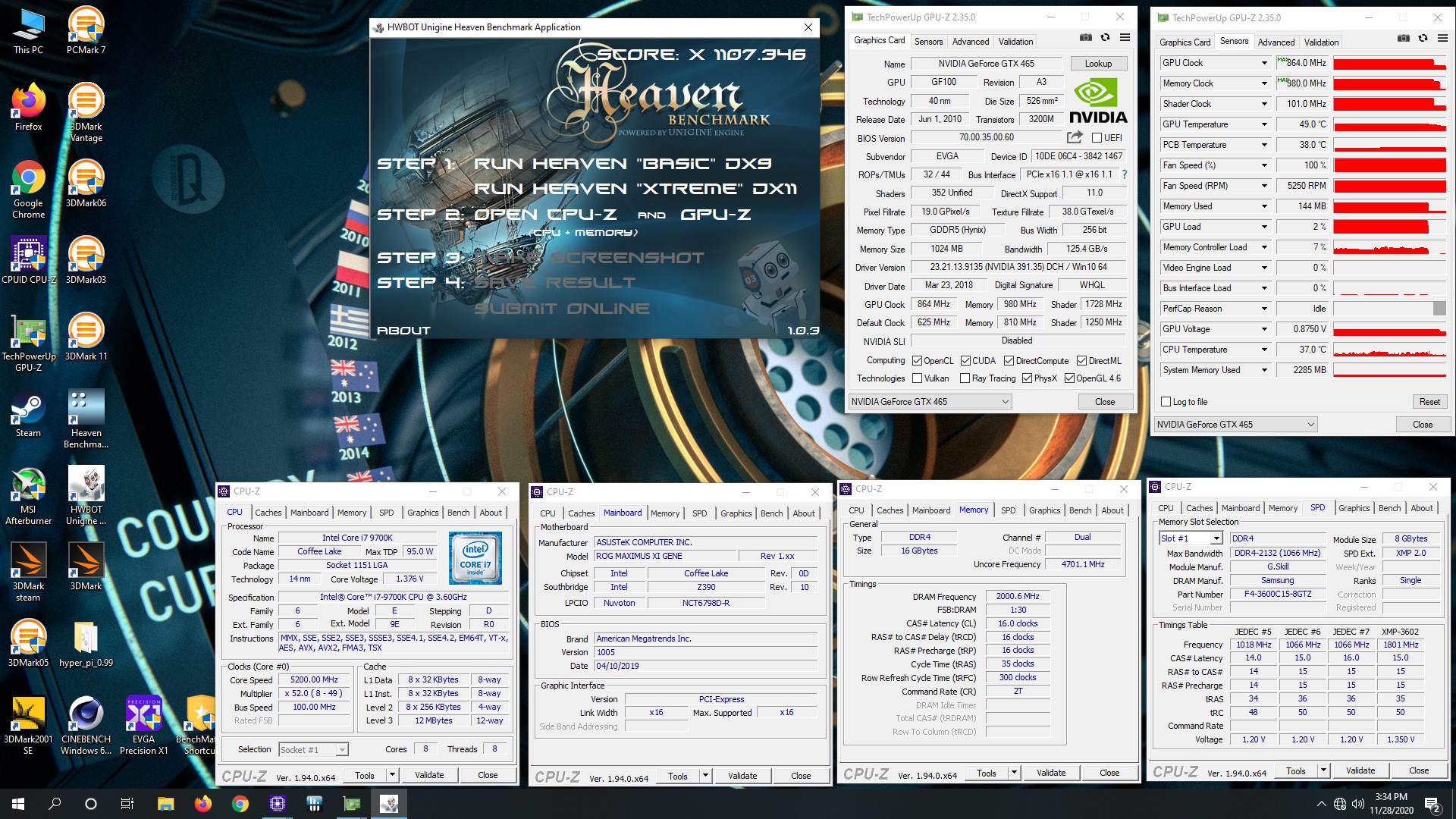Open the CPUID CPU-Z desktop shortcut

click(29, 260)
